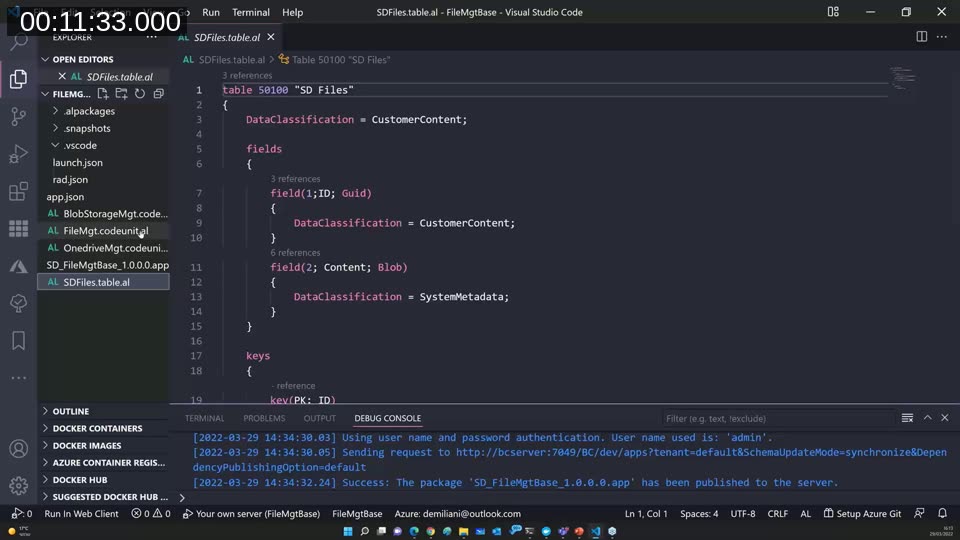Close the bottom panel

tap(945, 418)
